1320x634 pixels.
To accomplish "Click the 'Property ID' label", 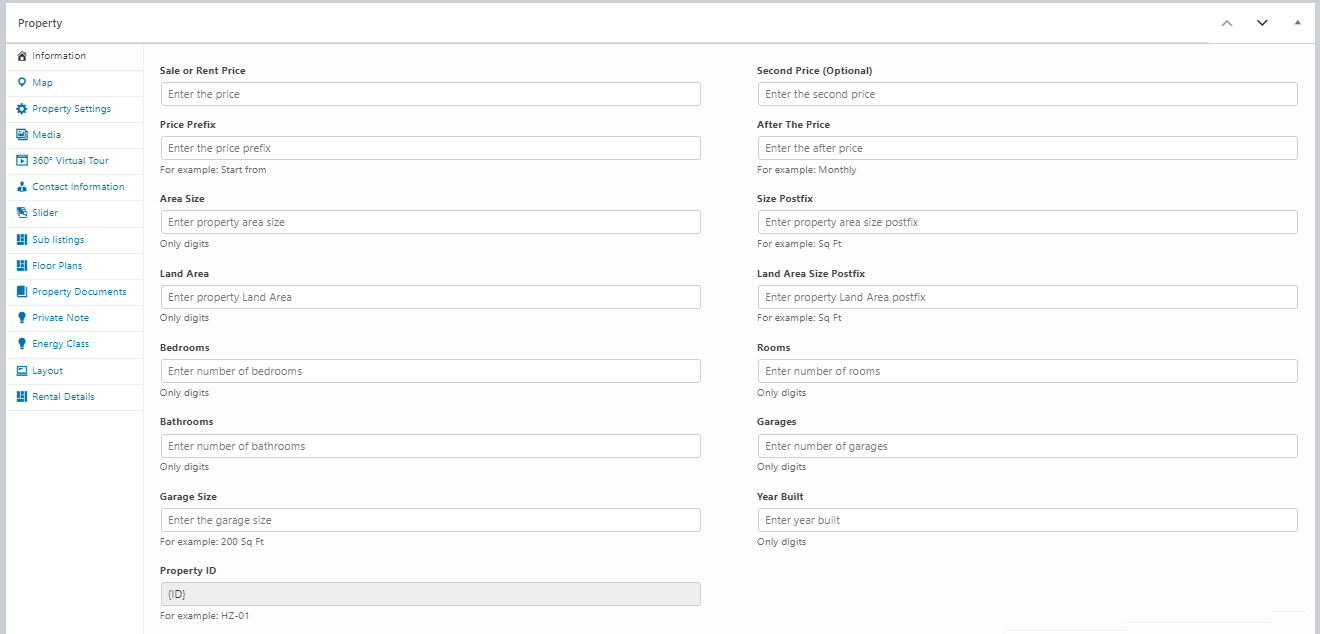I will (188, 571).
